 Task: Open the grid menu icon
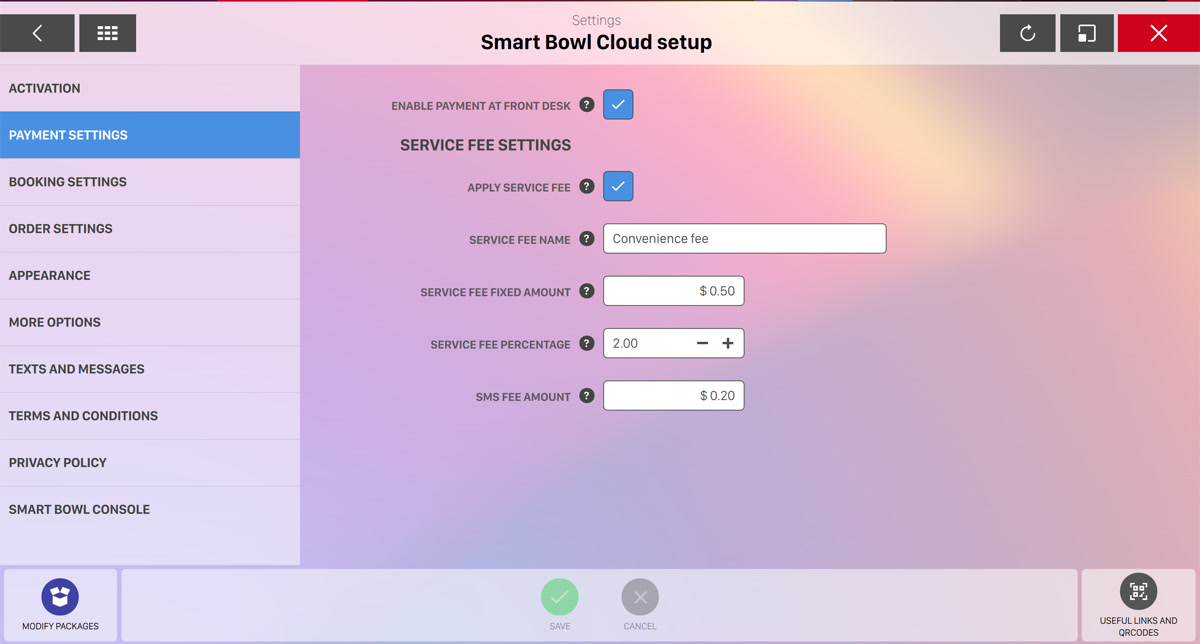(107, 33)
